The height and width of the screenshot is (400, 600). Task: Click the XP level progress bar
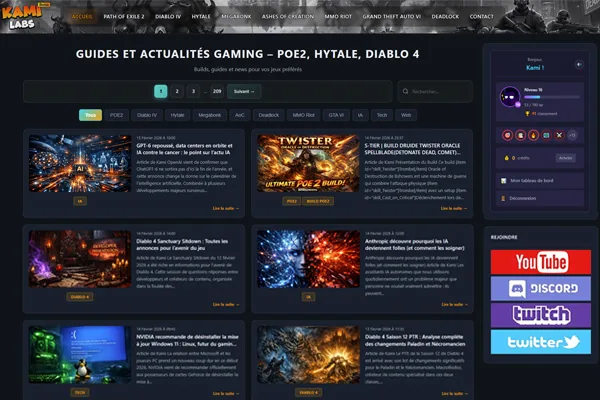(552, 97)
